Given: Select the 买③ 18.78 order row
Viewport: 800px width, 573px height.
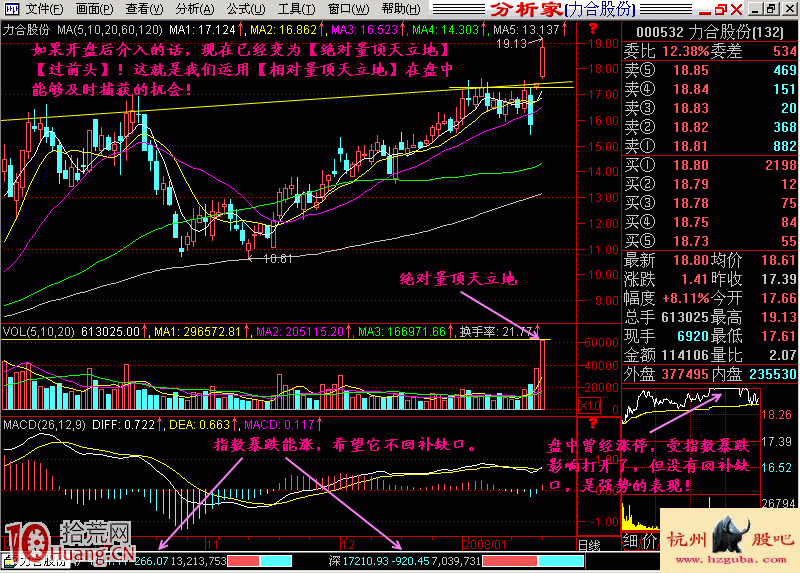Looking at the screenshot, I should click(x=710, y=203).
